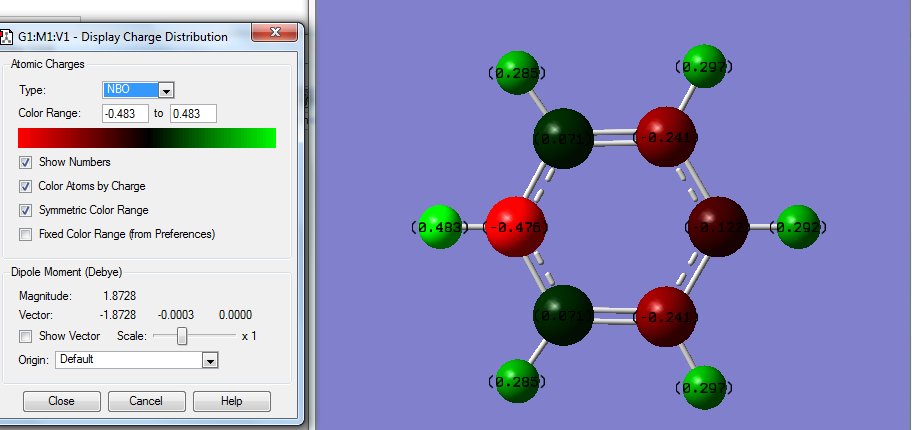Viewport: 912px width, 430px height.
Task: Uncheck the Show Numbers checkbox
Action: (x=26, y=162)
